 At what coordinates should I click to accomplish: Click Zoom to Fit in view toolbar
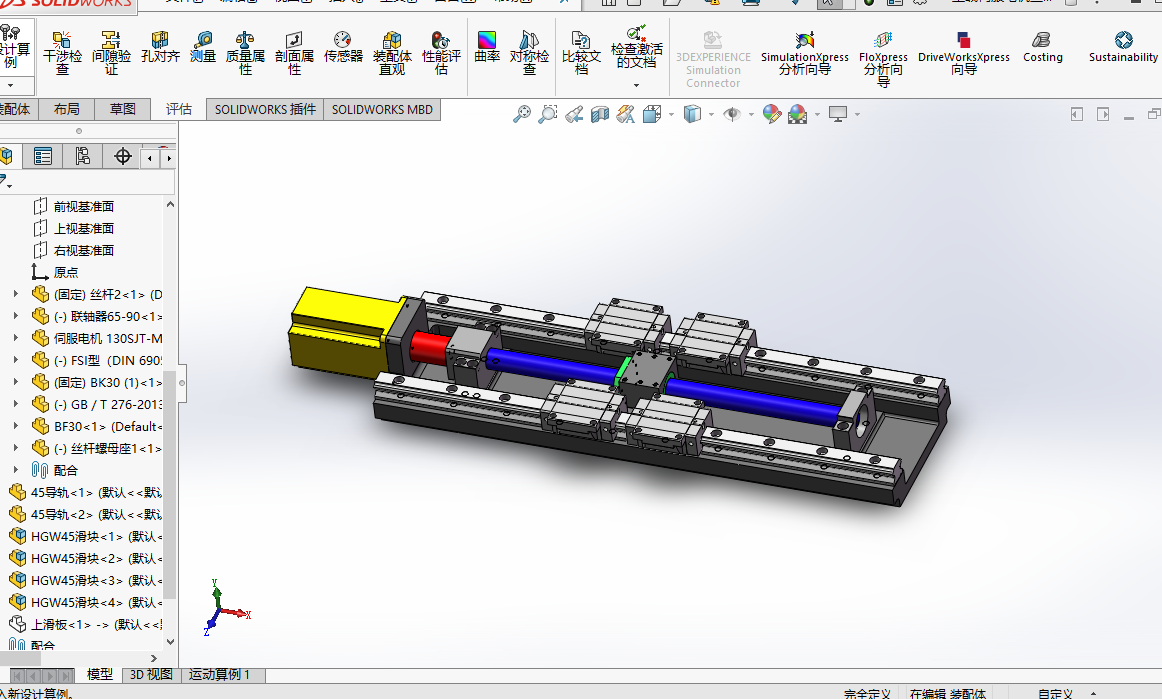pyautogui.click(x=522, y=114)
